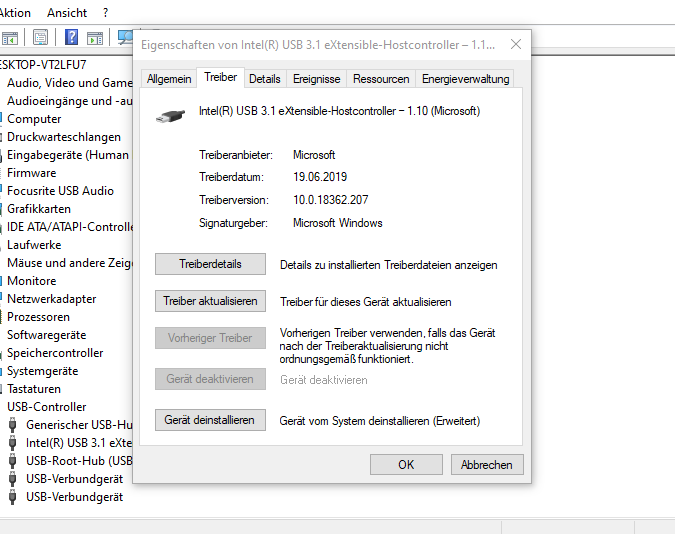Screen dimensions: 675x534
Task: Open the Ereignisse tab
Action: pyautogui.click(x=316, y=79)
